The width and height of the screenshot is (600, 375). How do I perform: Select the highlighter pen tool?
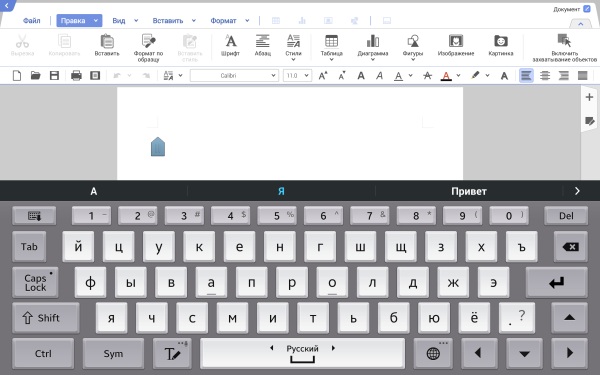(x=475, y=75)
